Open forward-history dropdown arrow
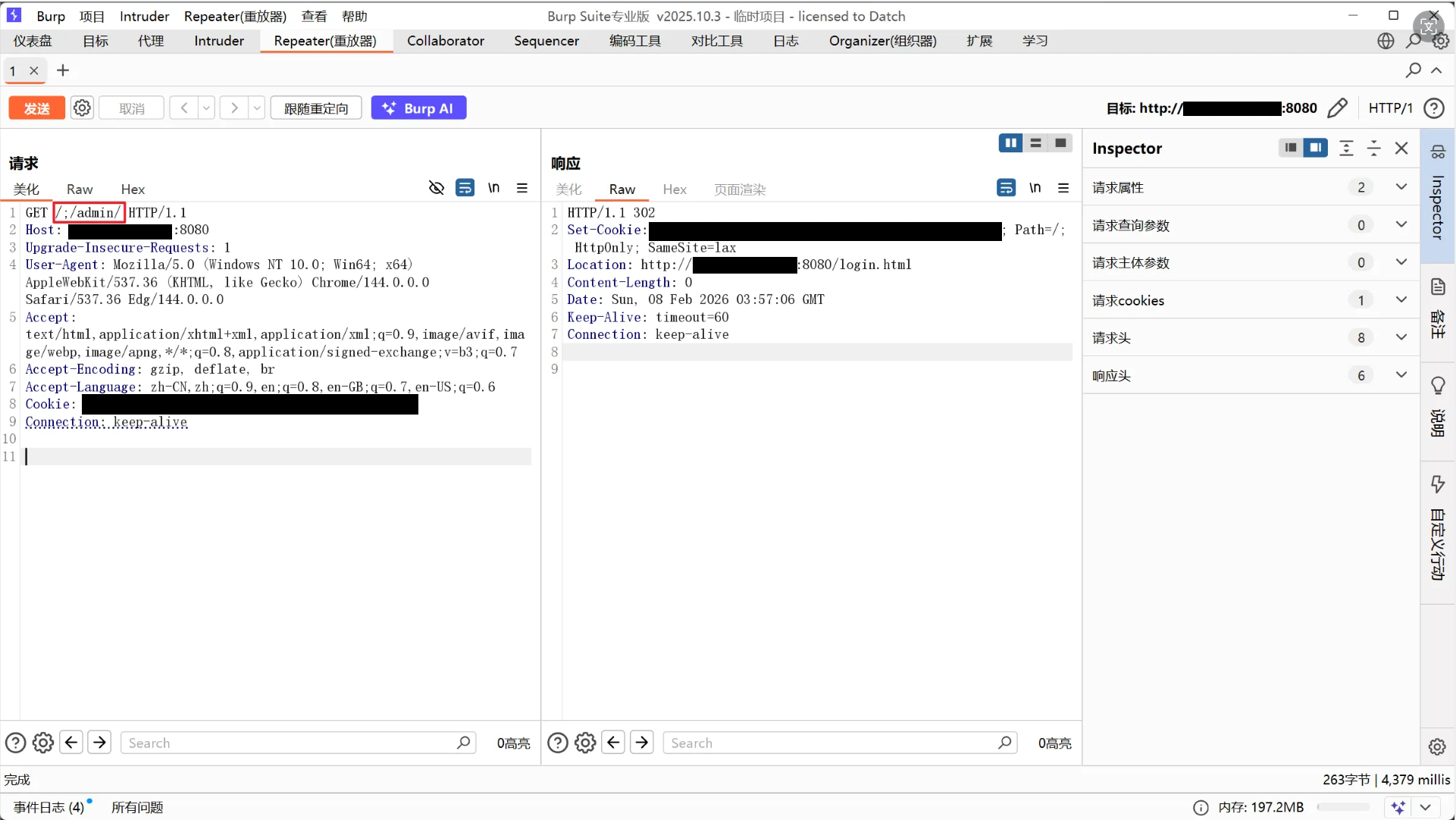Screen dimensions: 1456x820 coord(257,108)
